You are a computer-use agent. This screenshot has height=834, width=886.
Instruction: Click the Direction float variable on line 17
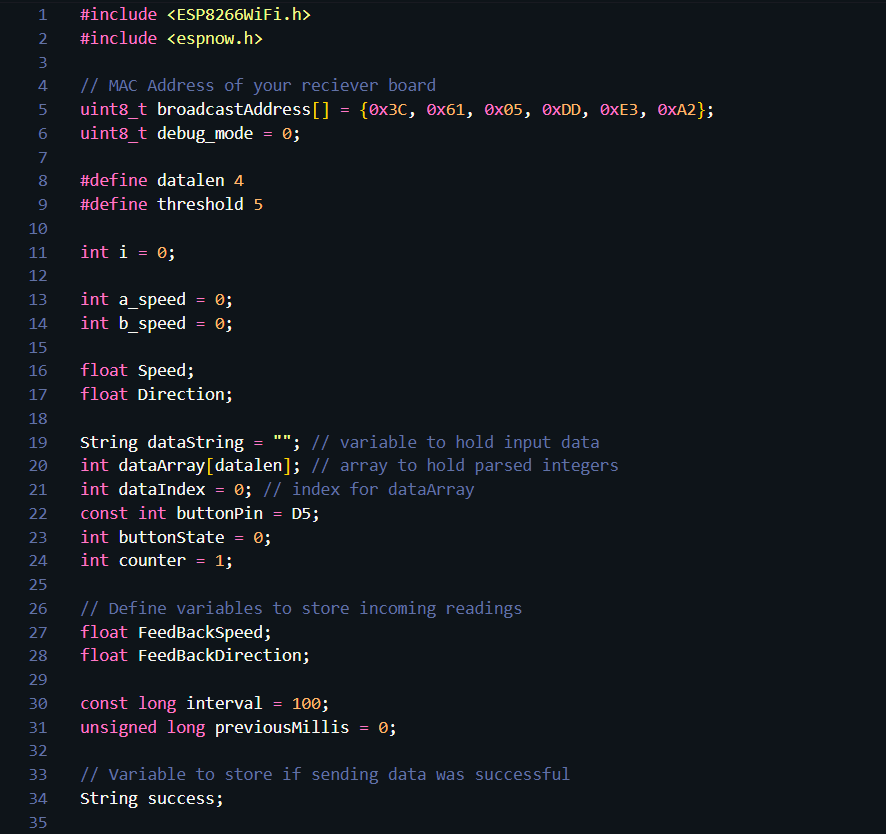click(181, 394)
